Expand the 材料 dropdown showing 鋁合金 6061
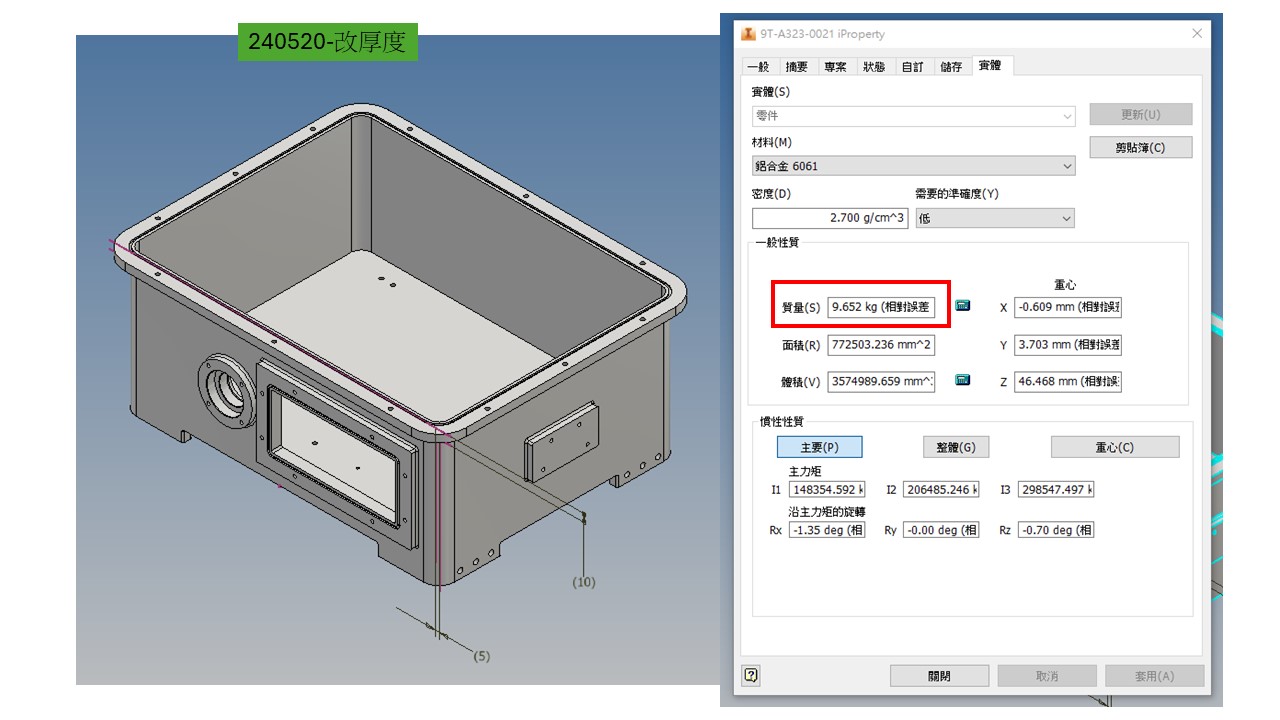Image resolution: width=1280 pixels, height=720 pixels. pos(913,166)
